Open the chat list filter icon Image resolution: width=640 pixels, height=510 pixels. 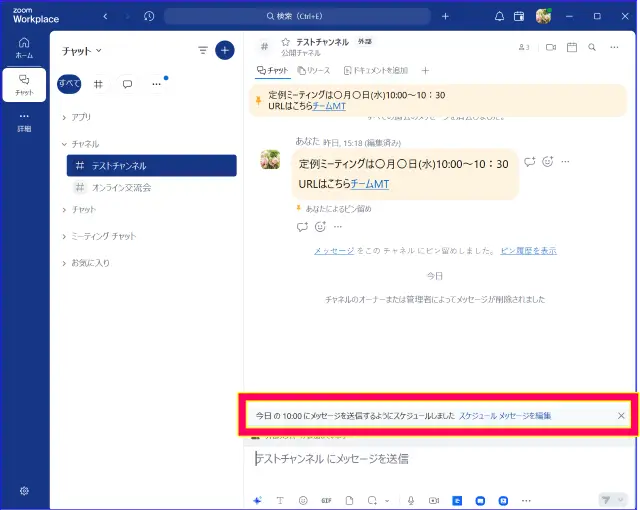tap(203, 51)
